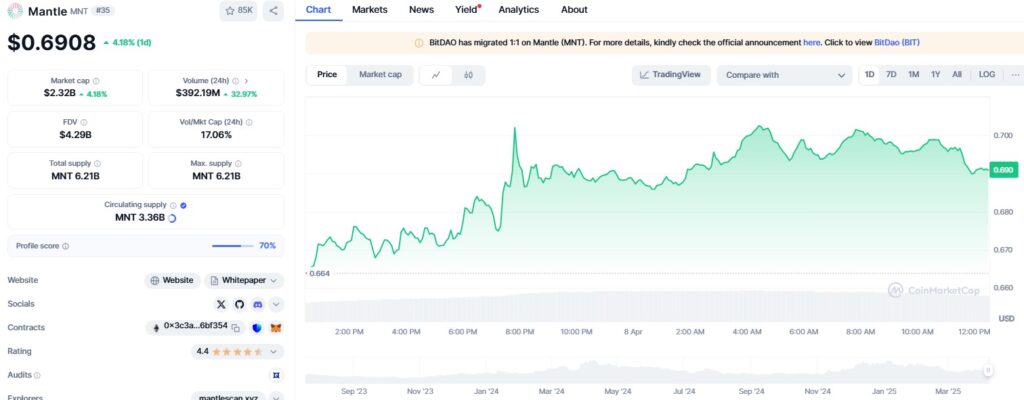Copy the contract address
The image size is (1024, 400).
(x=236, y=327)
